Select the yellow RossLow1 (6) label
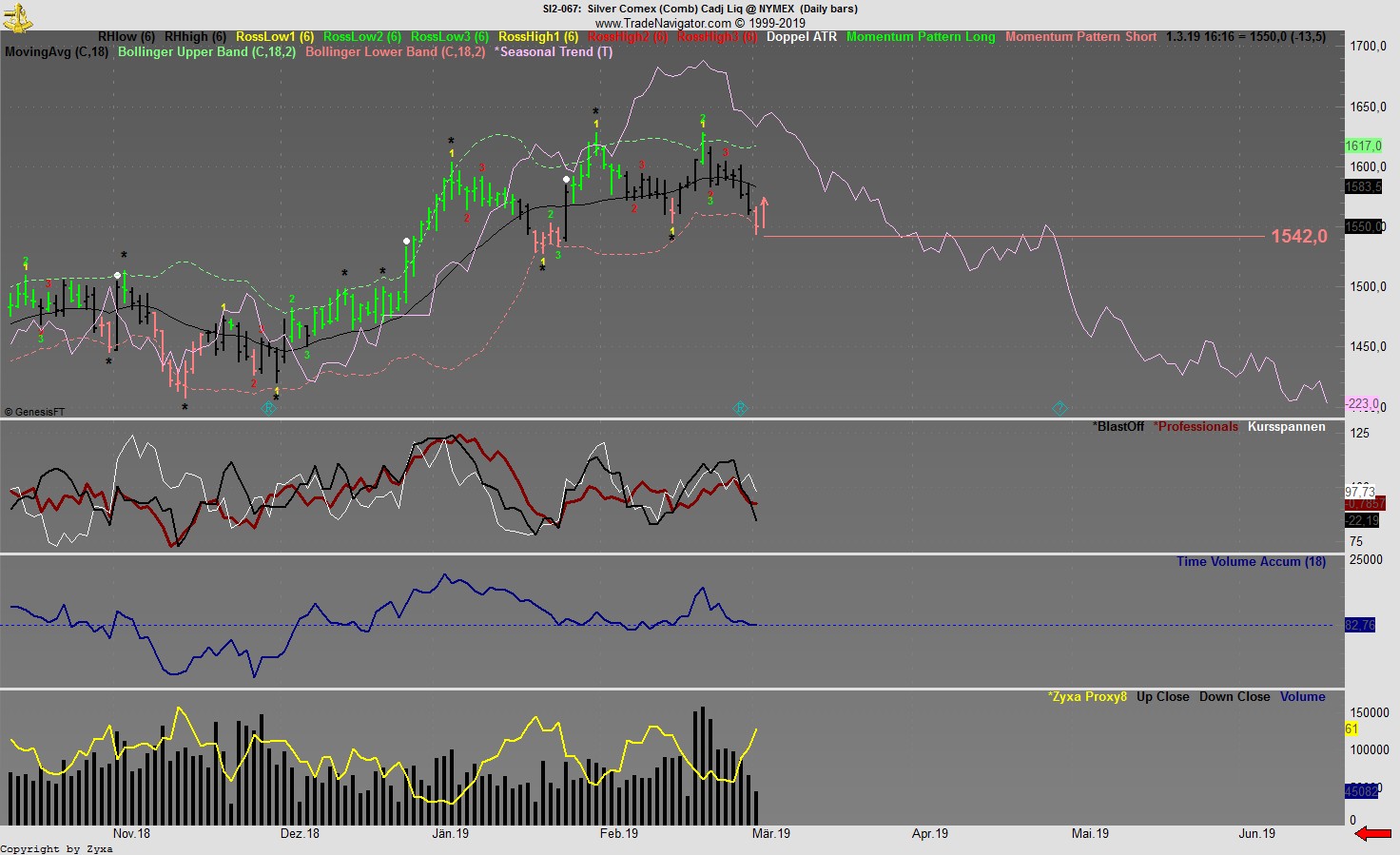The height and width of the screenshot is (855, 1400). tap(275, 37)
